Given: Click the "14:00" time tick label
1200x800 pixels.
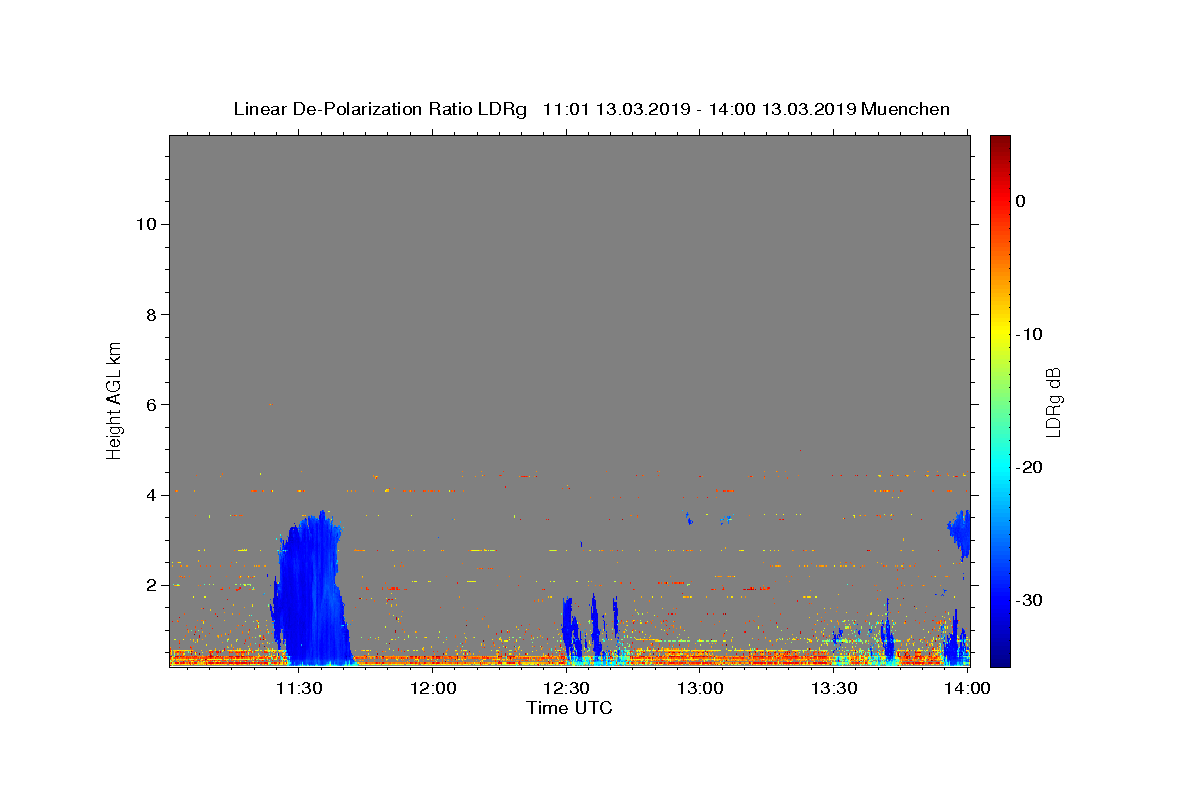Looking at the screenshot, I should [968, 688].
